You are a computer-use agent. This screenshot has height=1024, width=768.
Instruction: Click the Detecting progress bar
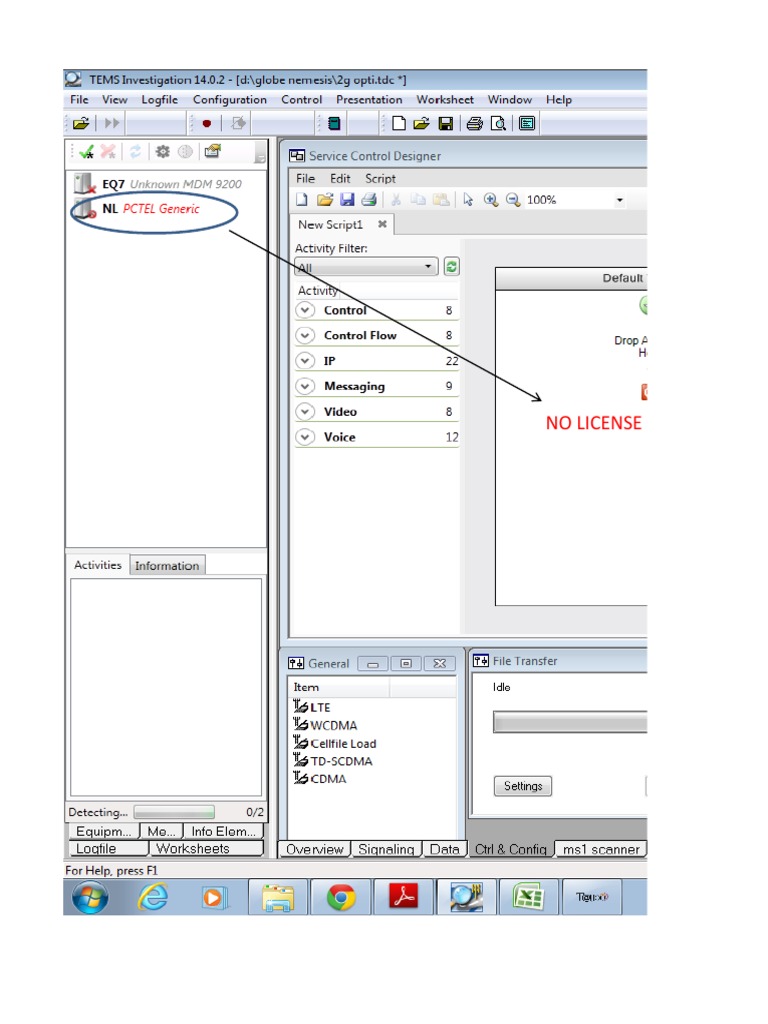pyautogui.click(x=174, y=812)
